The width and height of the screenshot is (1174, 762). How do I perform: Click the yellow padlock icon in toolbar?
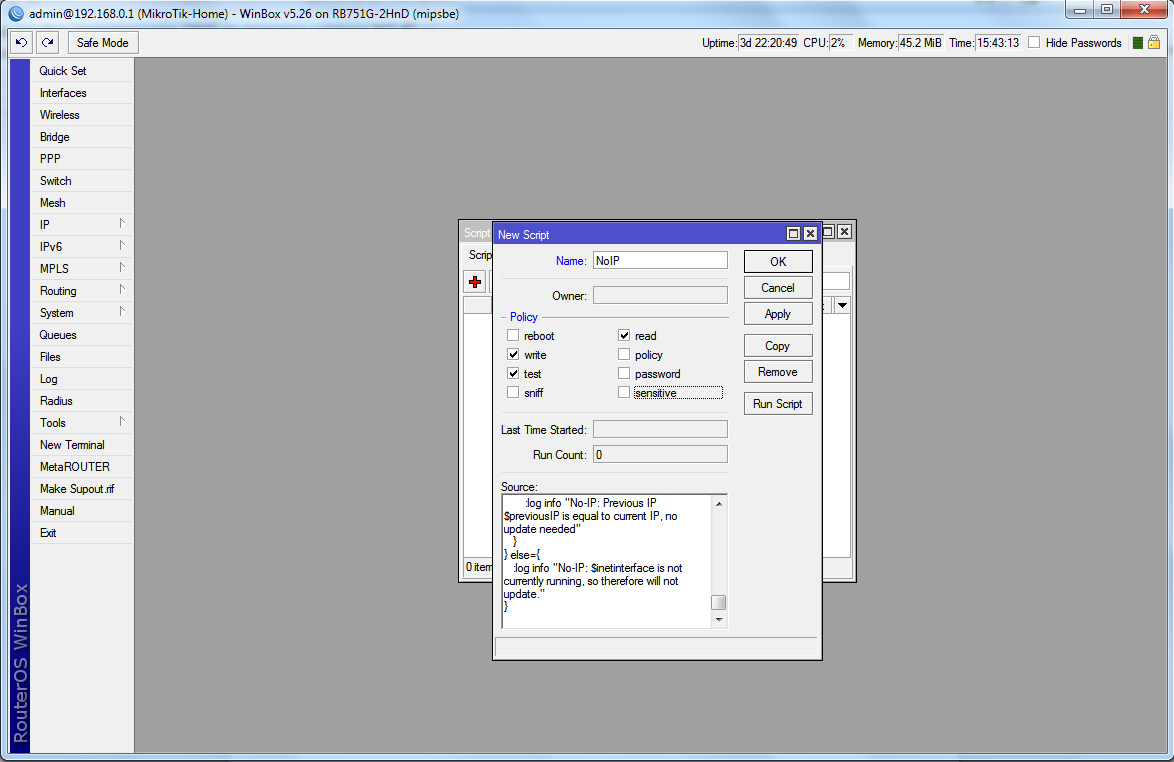tap(1153, 43)
